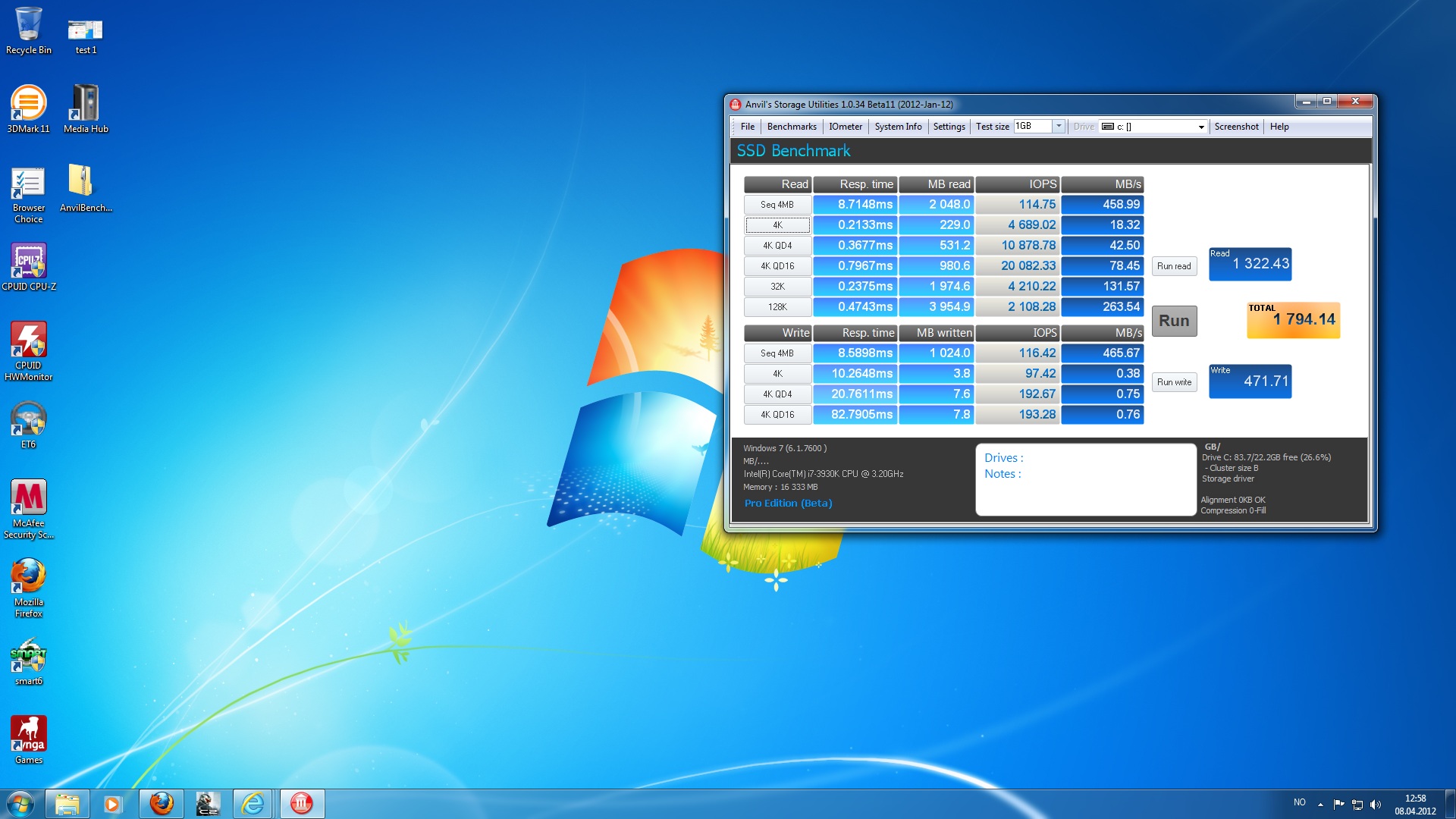Open the Benchmarks menu
1456x819 pixels.
792,127
